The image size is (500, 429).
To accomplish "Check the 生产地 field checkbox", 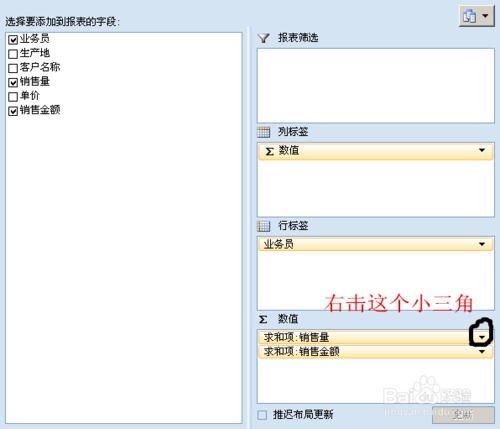I will click(x=13, y=54).
